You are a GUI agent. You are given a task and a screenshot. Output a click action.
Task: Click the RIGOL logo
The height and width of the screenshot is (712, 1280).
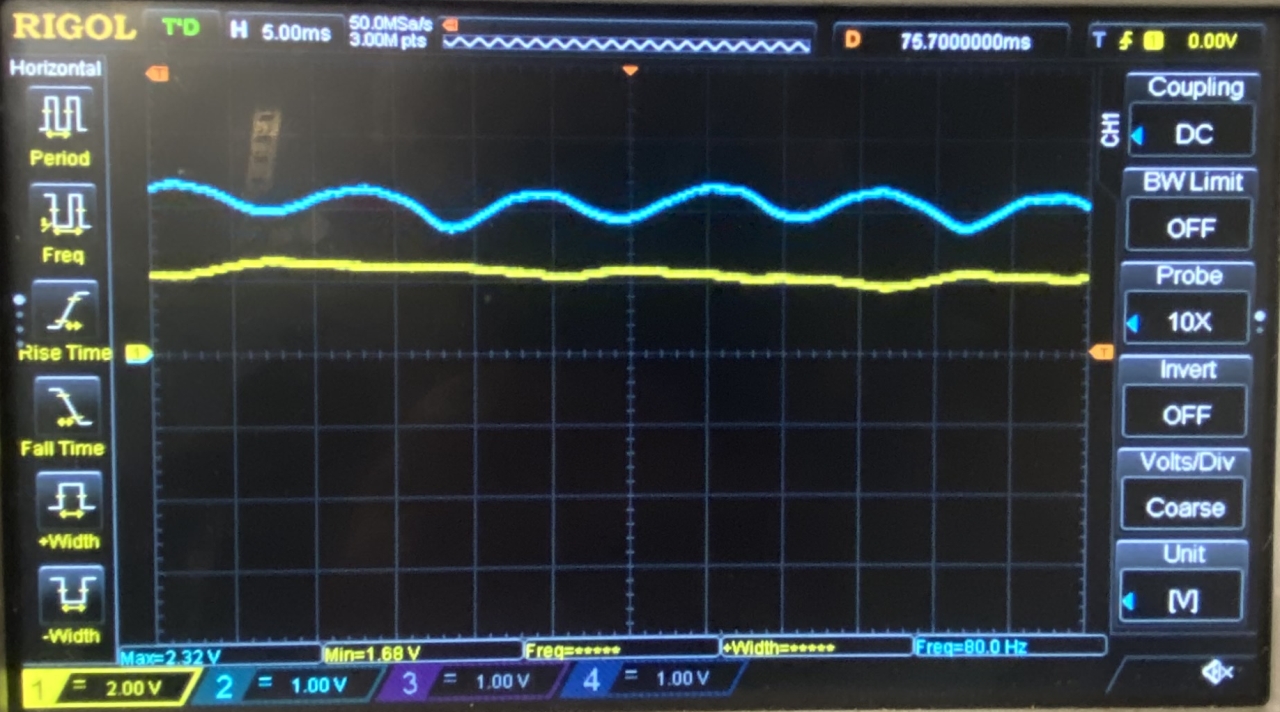(73, 27)
